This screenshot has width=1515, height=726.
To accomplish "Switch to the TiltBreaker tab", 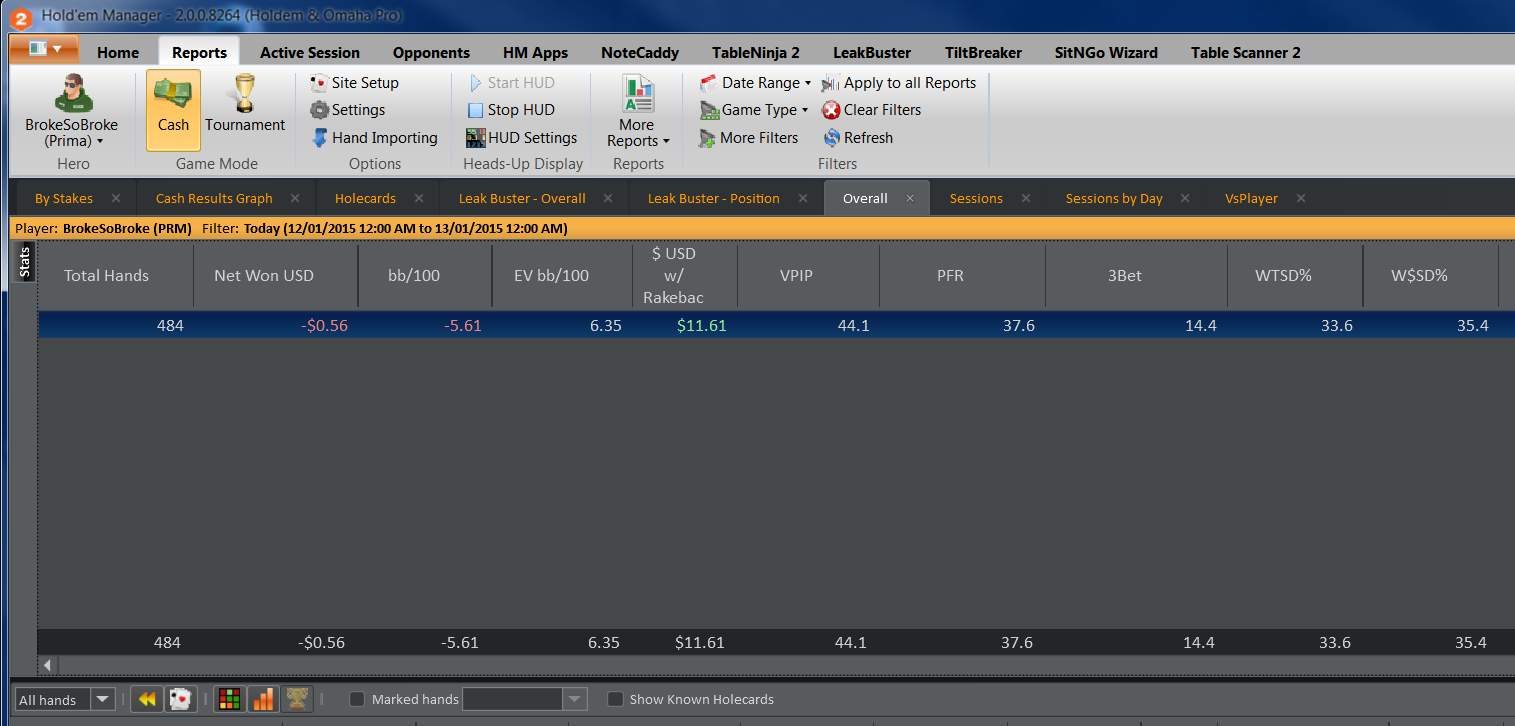I will [983, 52].
